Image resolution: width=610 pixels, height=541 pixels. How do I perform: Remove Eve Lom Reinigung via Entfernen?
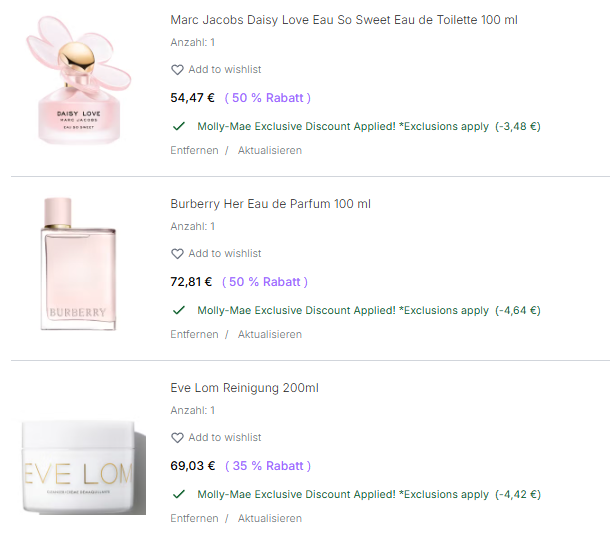click(194, 519)
